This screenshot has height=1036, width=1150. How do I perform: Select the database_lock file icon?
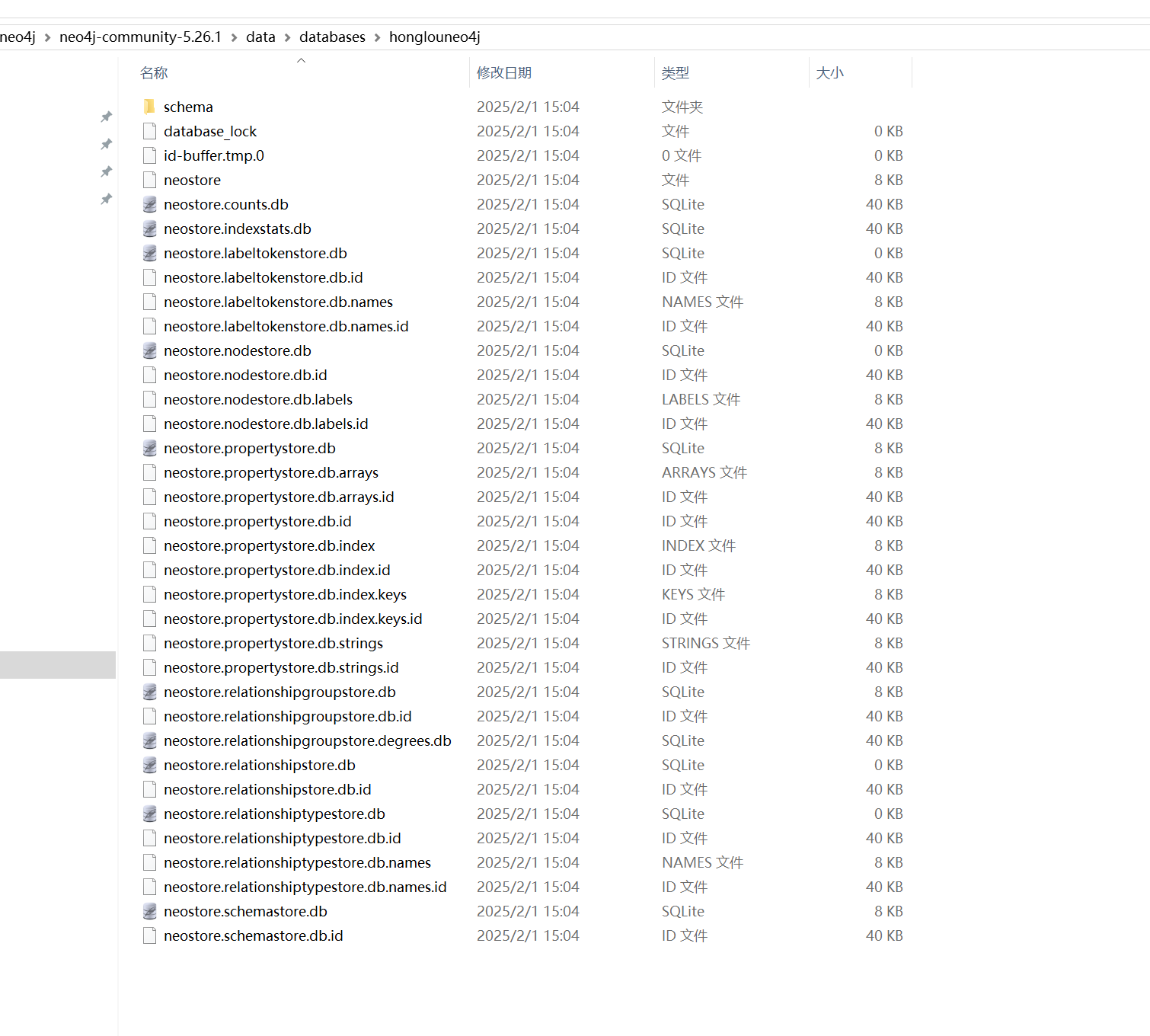149,131
